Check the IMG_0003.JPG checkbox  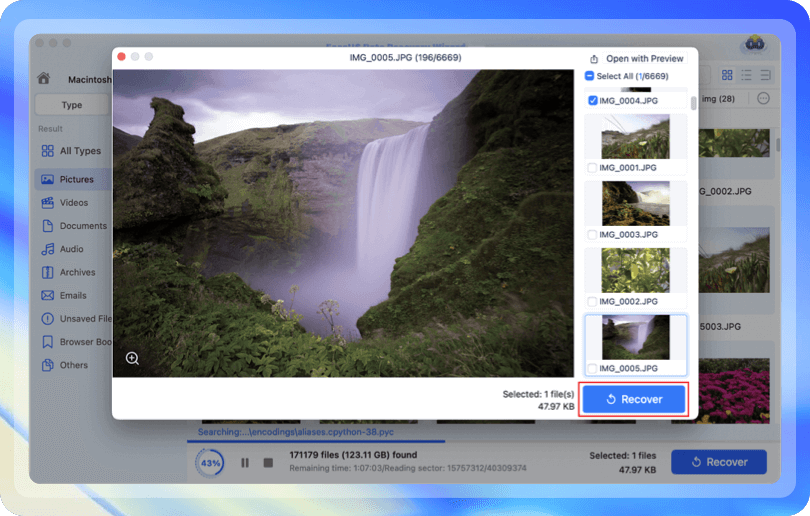(592, 235)
